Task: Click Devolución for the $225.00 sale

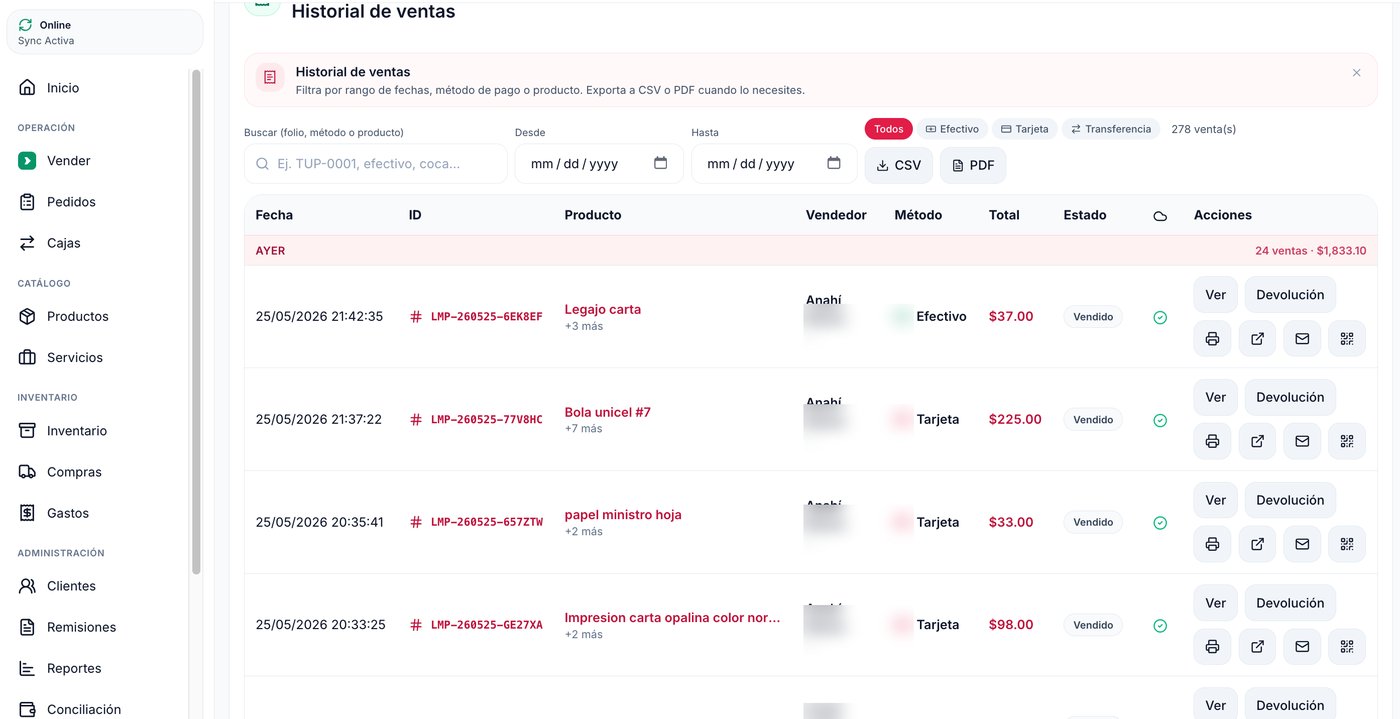Action: tap(1290, 397)
